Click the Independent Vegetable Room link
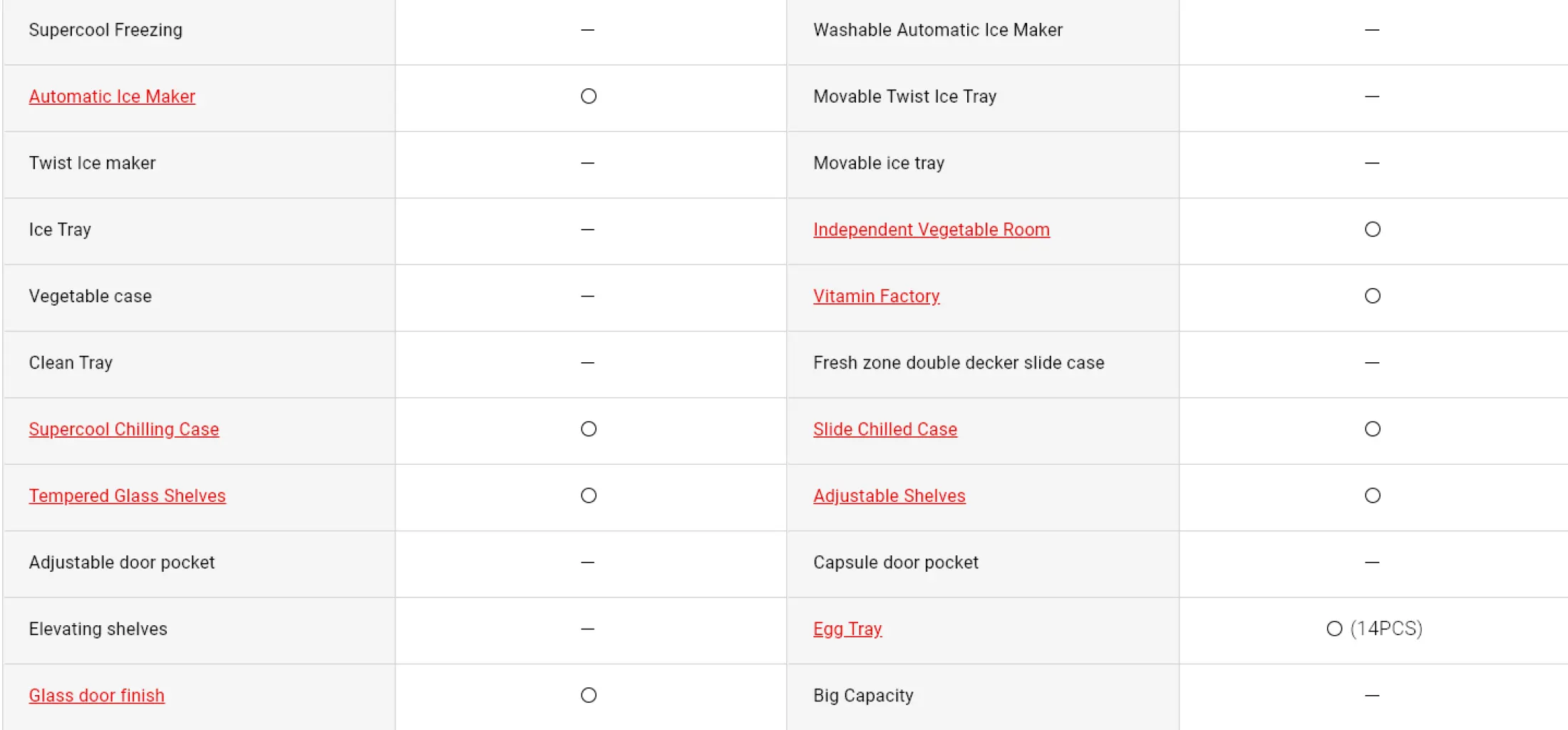The width and height of the screenshot is (1568, 730). tap(931, 230)
